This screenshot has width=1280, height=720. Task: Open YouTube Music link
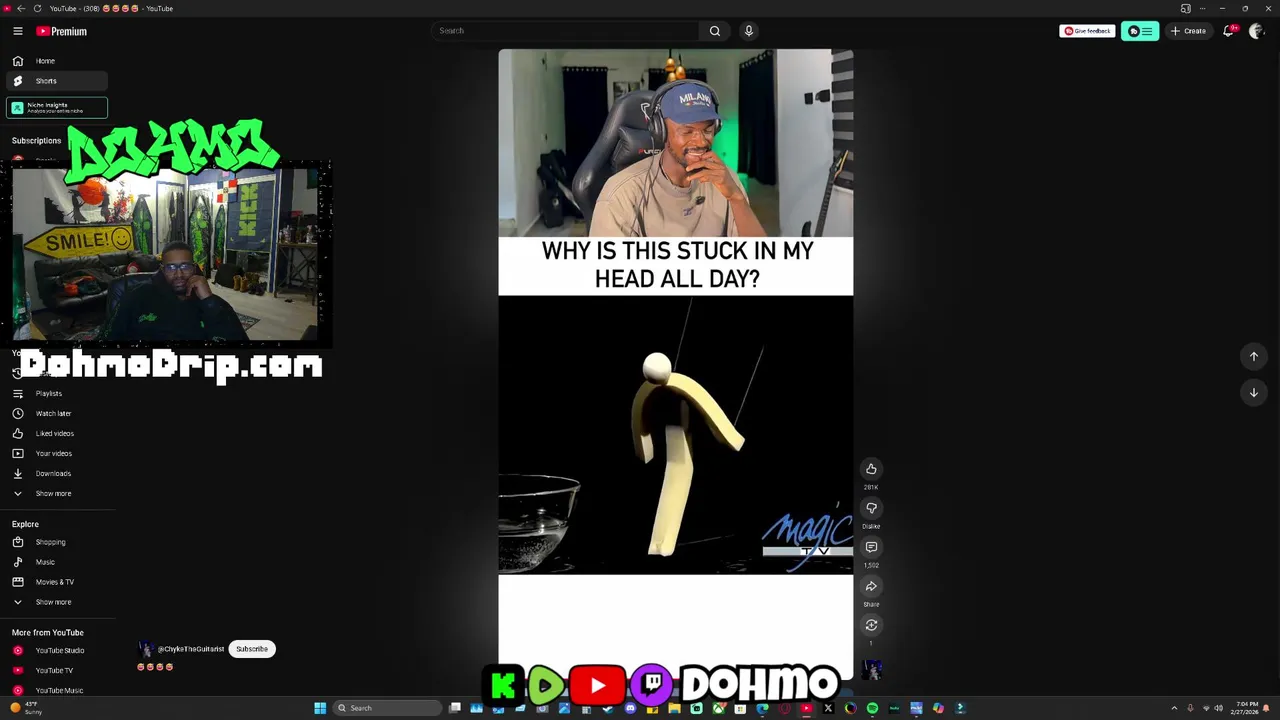[x=57, y=690]
